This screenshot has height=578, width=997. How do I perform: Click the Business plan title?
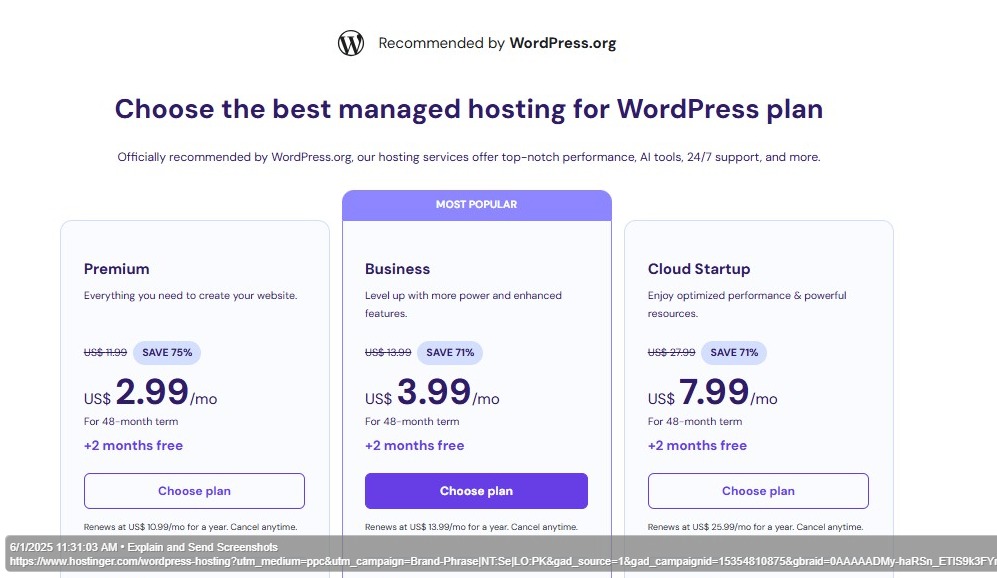397,269
